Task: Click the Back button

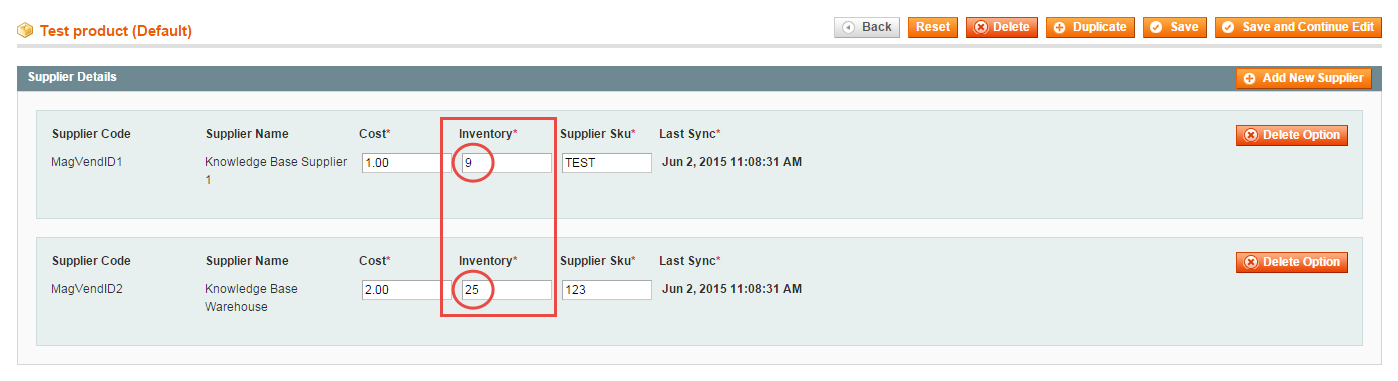Action: click(x=867, y=28)
